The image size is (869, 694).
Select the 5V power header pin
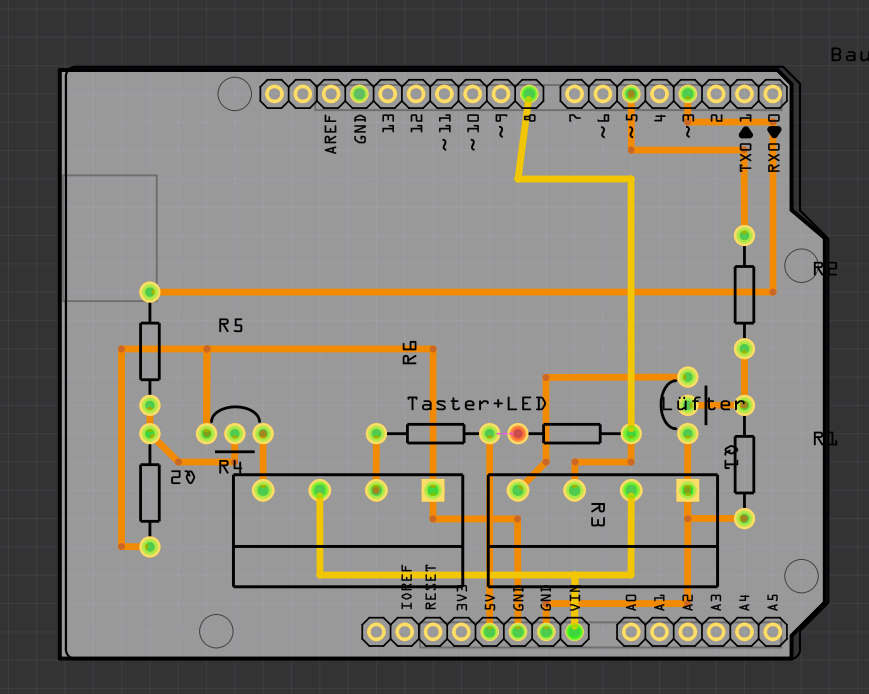click(490, 631)
